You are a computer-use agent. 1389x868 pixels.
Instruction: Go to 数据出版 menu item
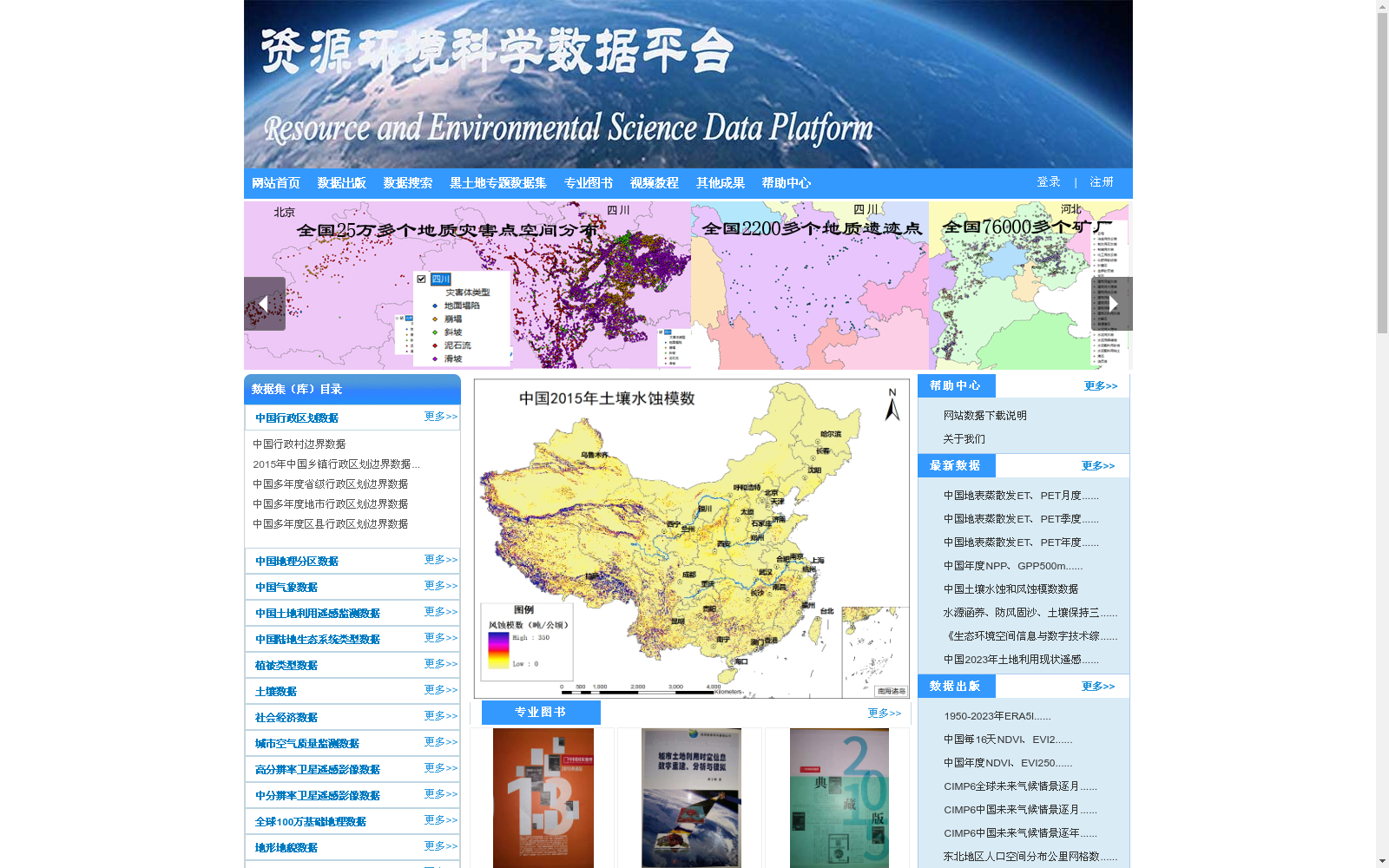point(342,183)
